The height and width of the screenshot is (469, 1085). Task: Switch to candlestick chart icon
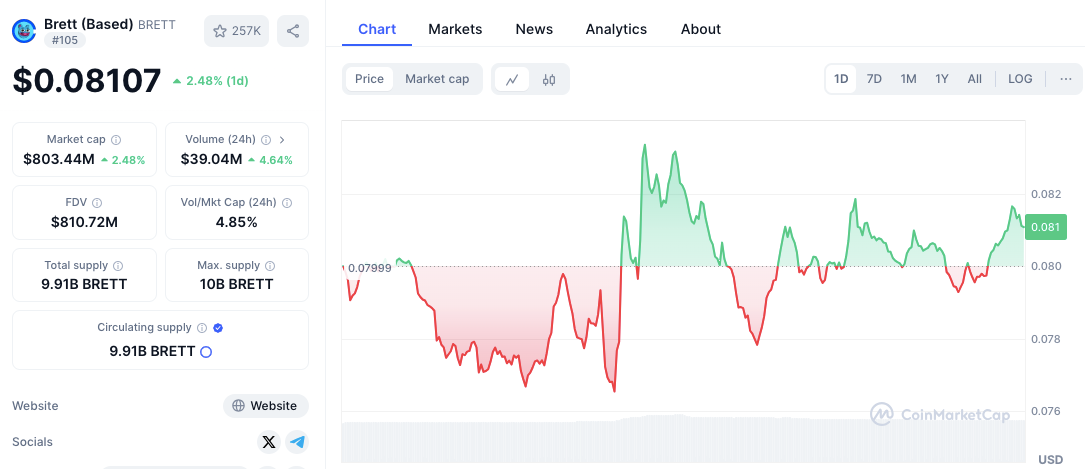[549, 80]
